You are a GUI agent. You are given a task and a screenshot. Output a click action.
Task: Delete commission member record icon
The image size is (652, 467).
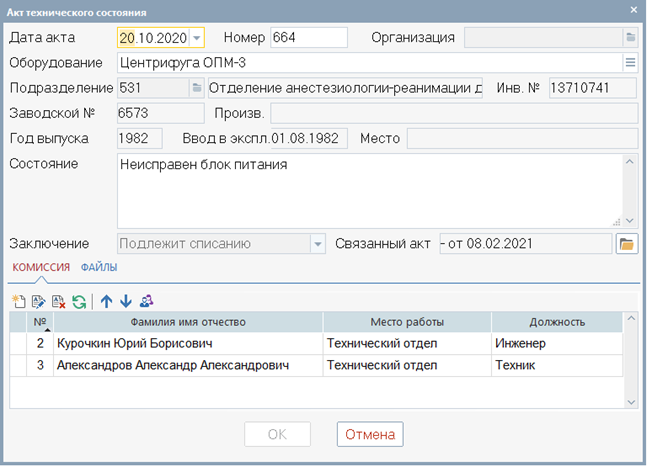pos(59,301)
